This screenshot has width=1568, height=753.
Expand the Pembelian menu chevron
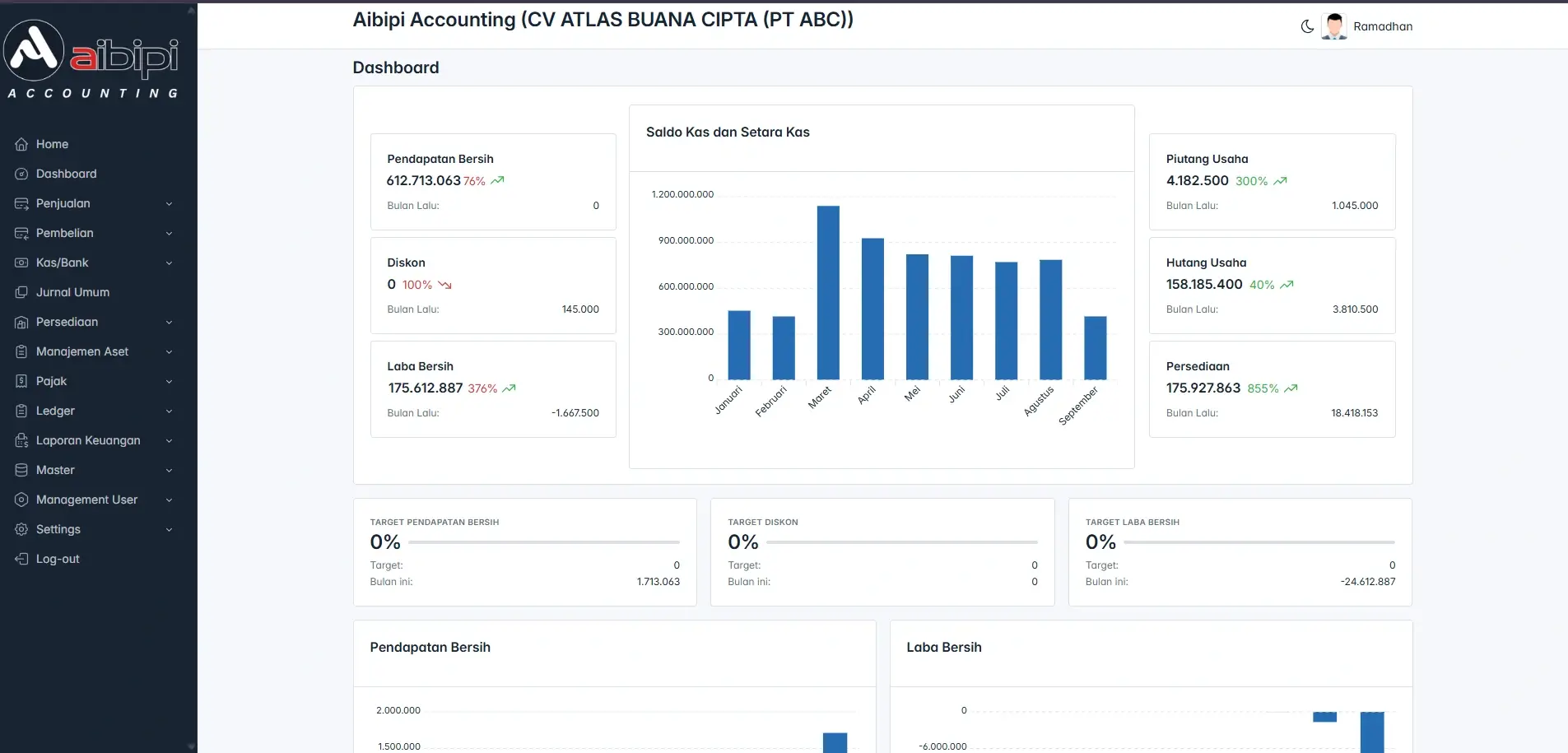tap(169, 234)
